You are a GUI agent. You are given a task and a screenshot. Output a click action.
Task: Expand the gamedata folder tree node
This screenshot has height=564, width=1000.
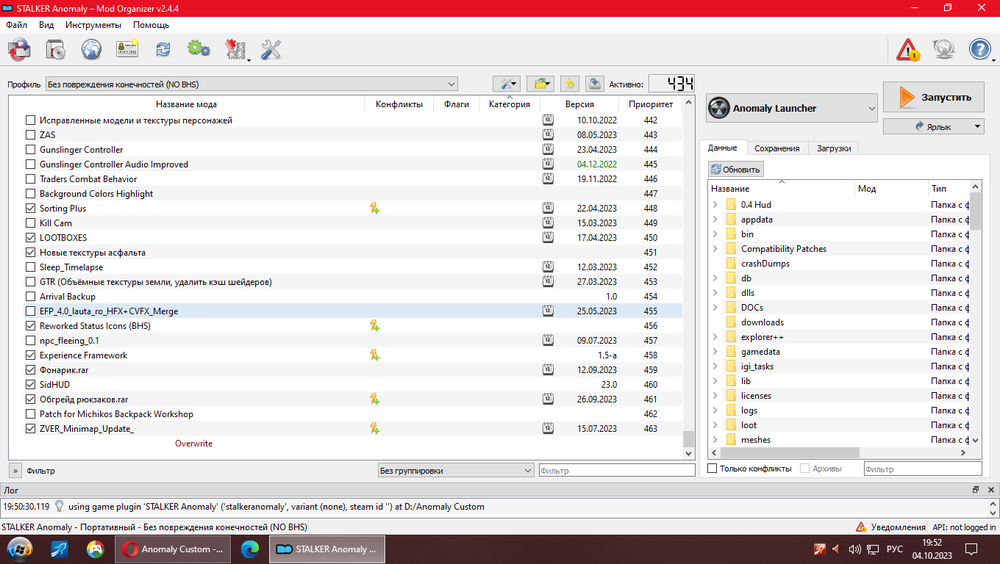(x=715, y=352)
